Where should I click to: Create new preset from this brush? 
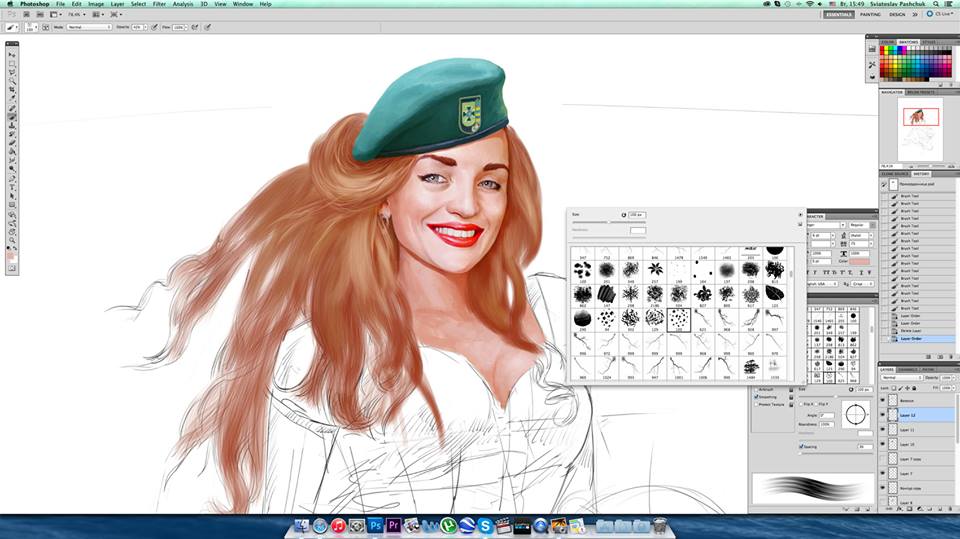800,224
